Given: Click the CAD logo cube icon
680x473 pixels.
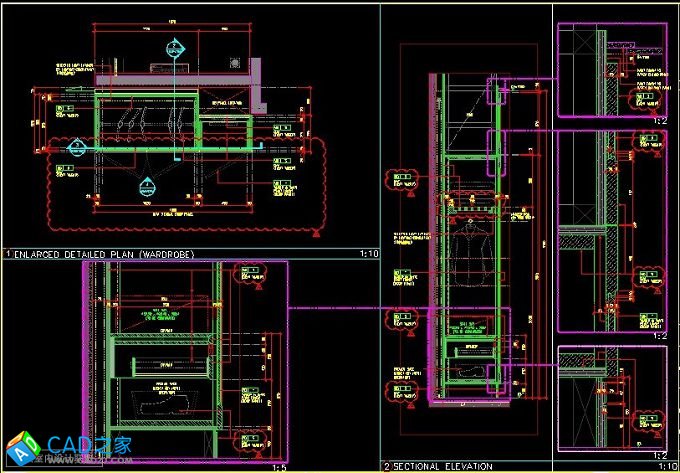Looking at the screenshot, I should pyautogui.click(x=20, y=447).
